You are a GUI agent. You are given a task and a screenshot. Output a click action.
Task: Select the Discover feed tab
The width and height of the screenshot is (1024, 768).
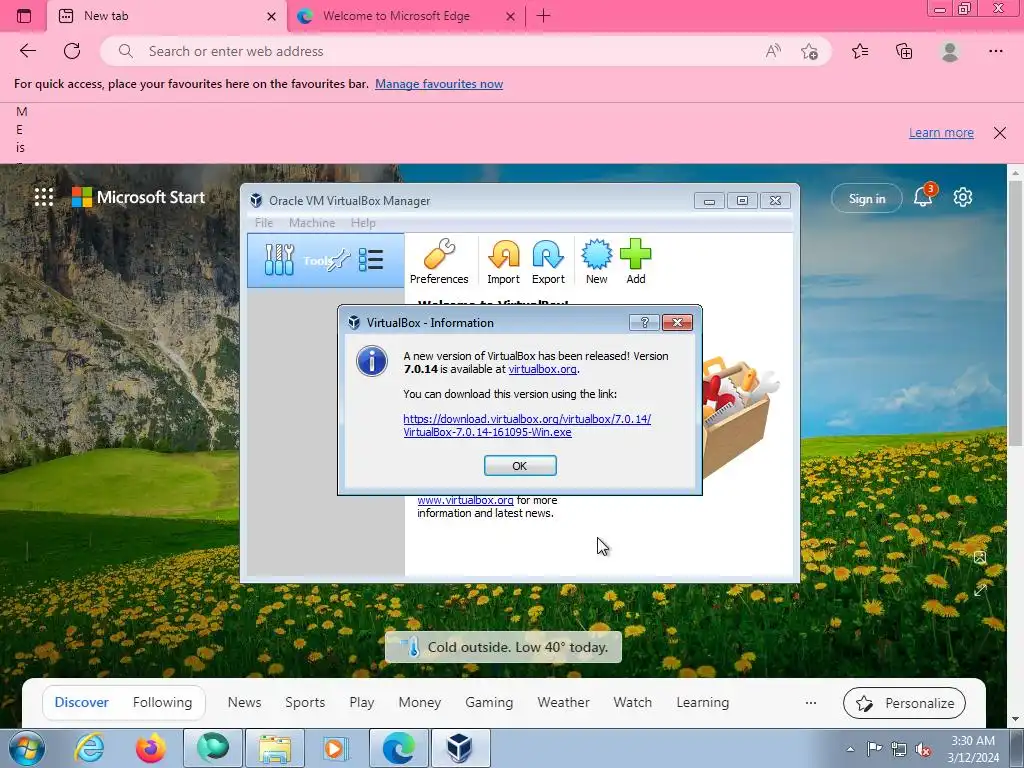click(x=82, y=702)
